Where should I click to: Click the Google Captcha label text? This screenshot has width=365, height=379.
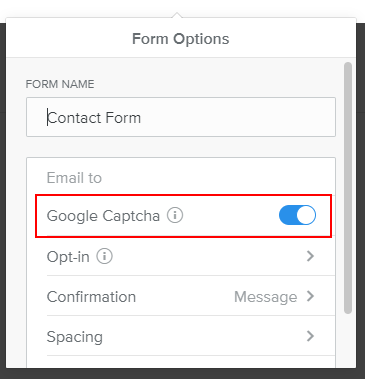103,216
